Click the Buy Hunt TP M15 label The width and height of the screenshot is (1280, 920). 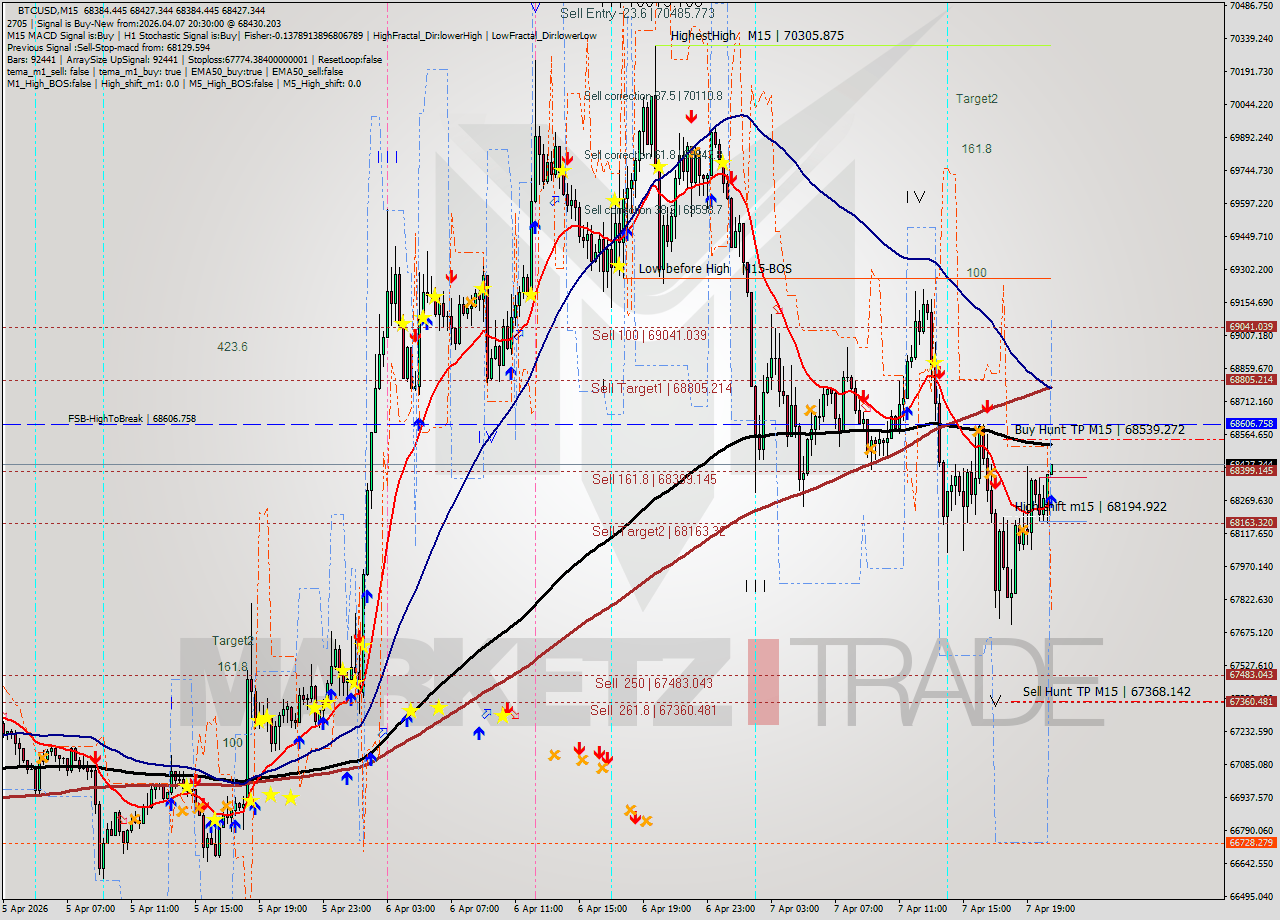pyautogui.click(x=1099, y=430)
